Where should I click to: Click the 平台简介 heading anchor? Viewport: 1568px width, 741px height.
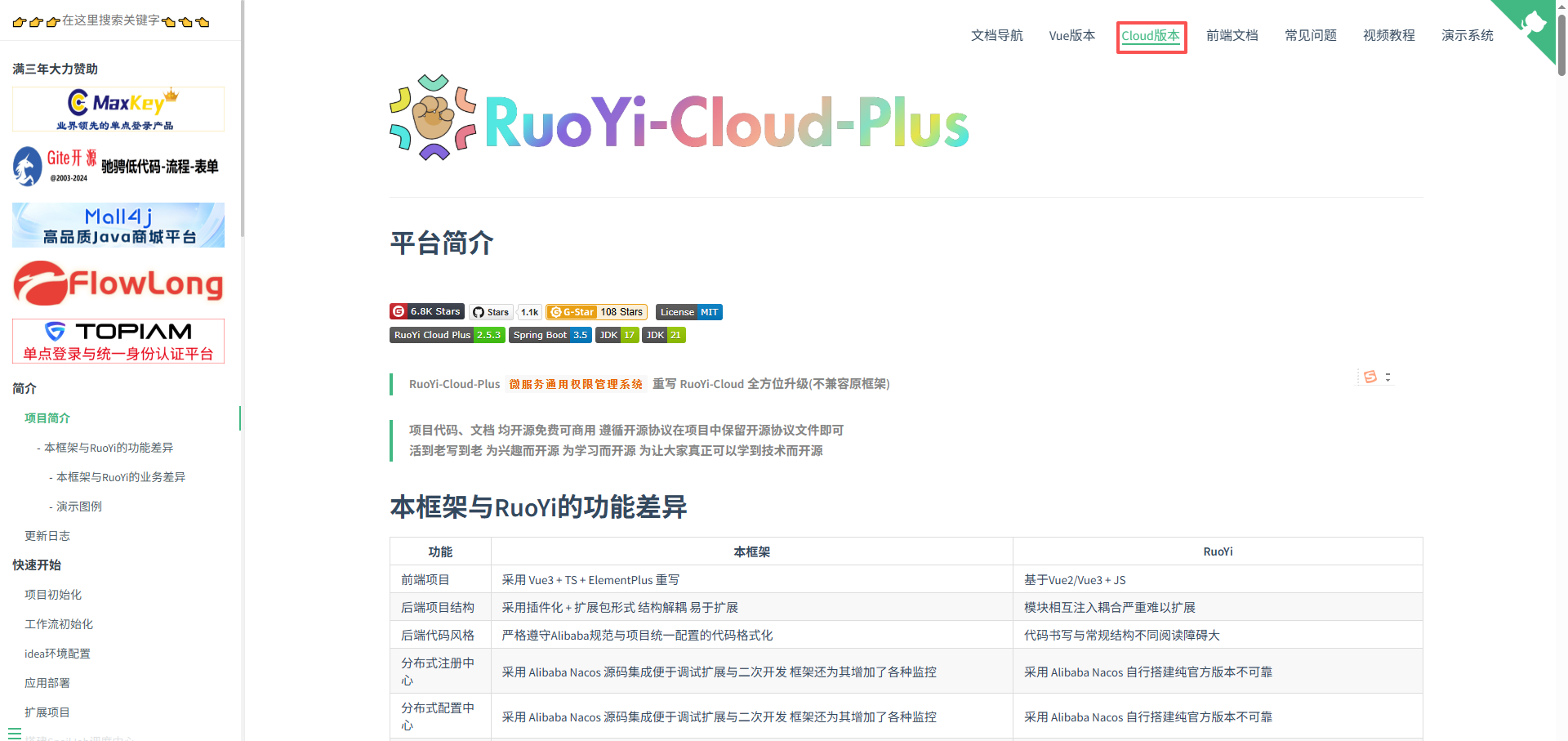click(442, 243)
